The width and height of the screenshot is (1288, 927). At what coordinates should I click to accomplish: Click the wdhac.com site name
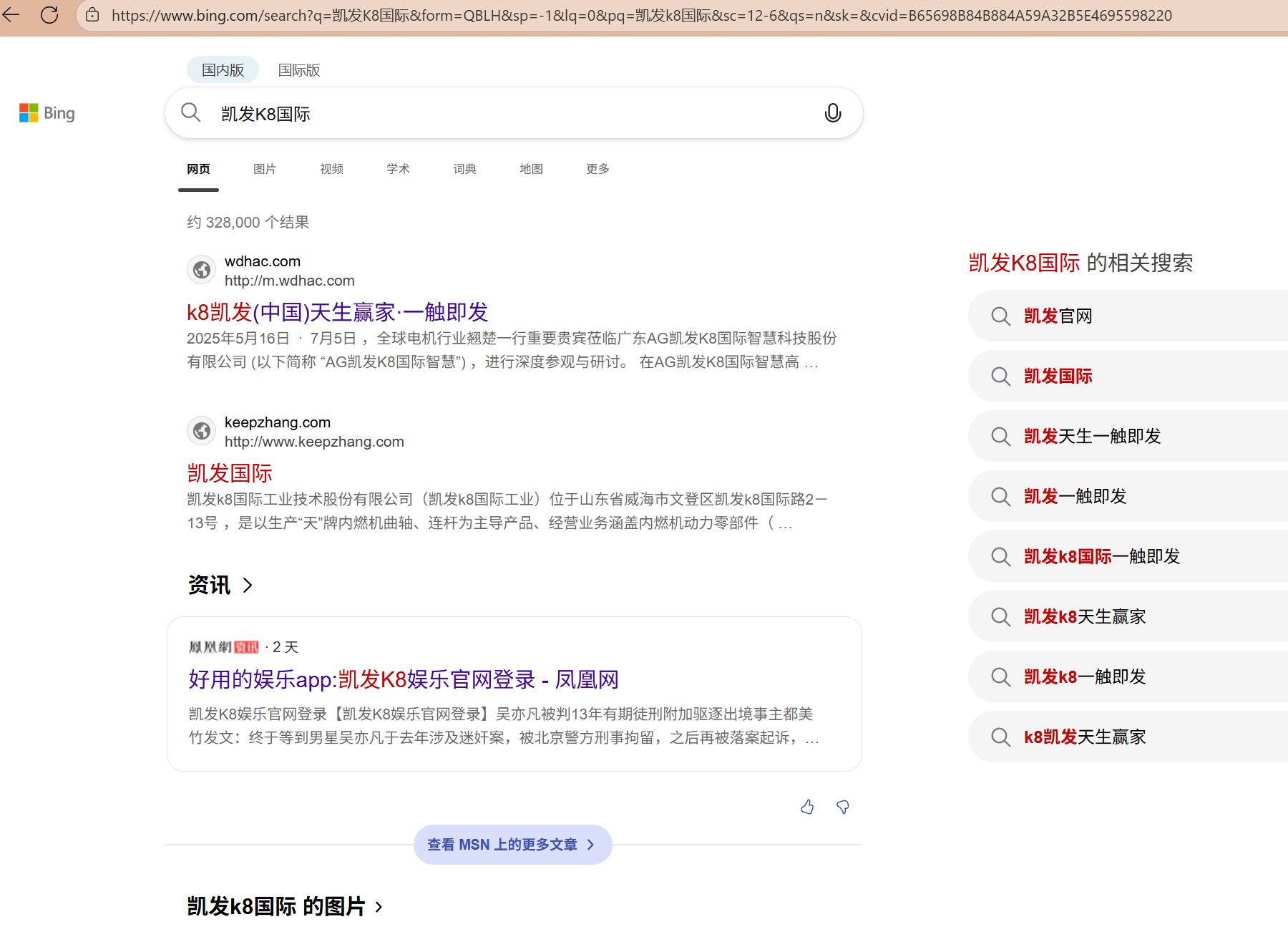263,261
